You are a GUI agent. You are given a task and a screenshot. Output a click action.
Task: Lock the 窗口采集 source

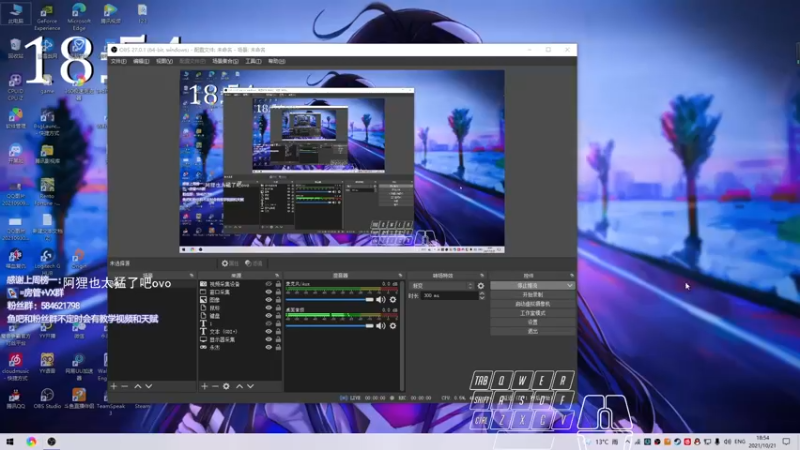click(x=277, y=292)
